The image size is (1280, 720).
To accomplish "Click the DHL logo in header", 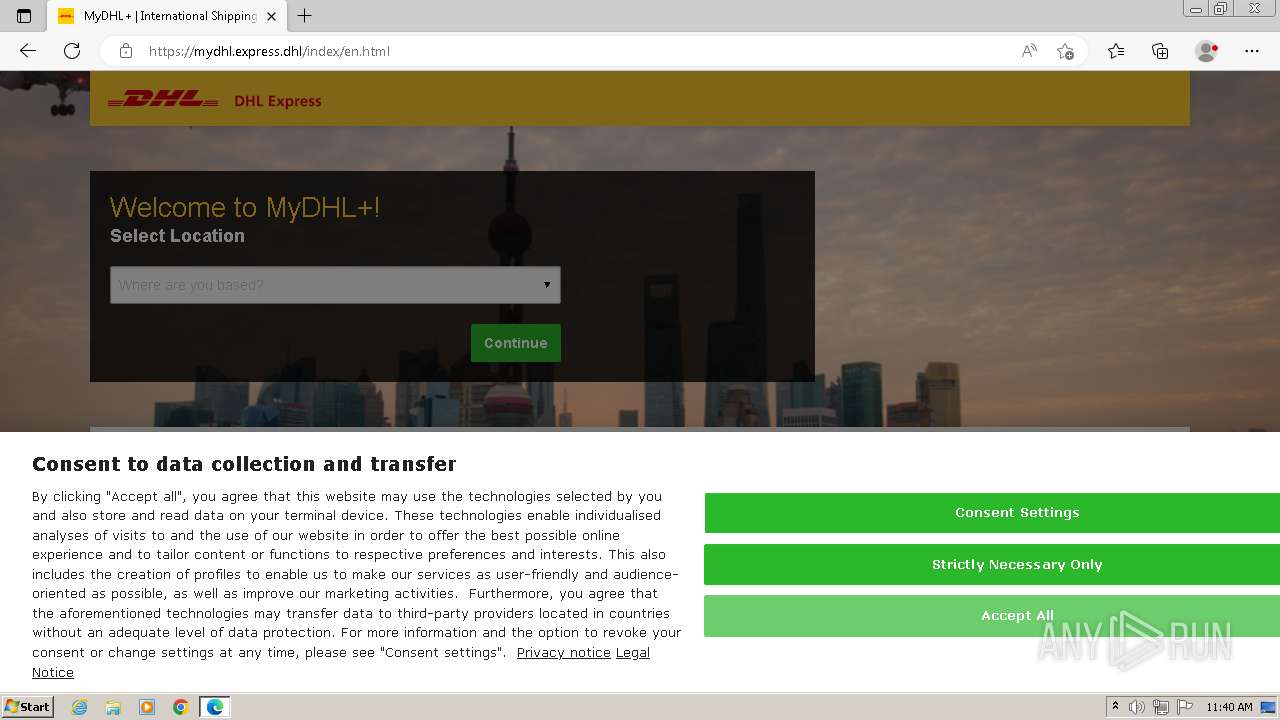I will coord(163,99).
